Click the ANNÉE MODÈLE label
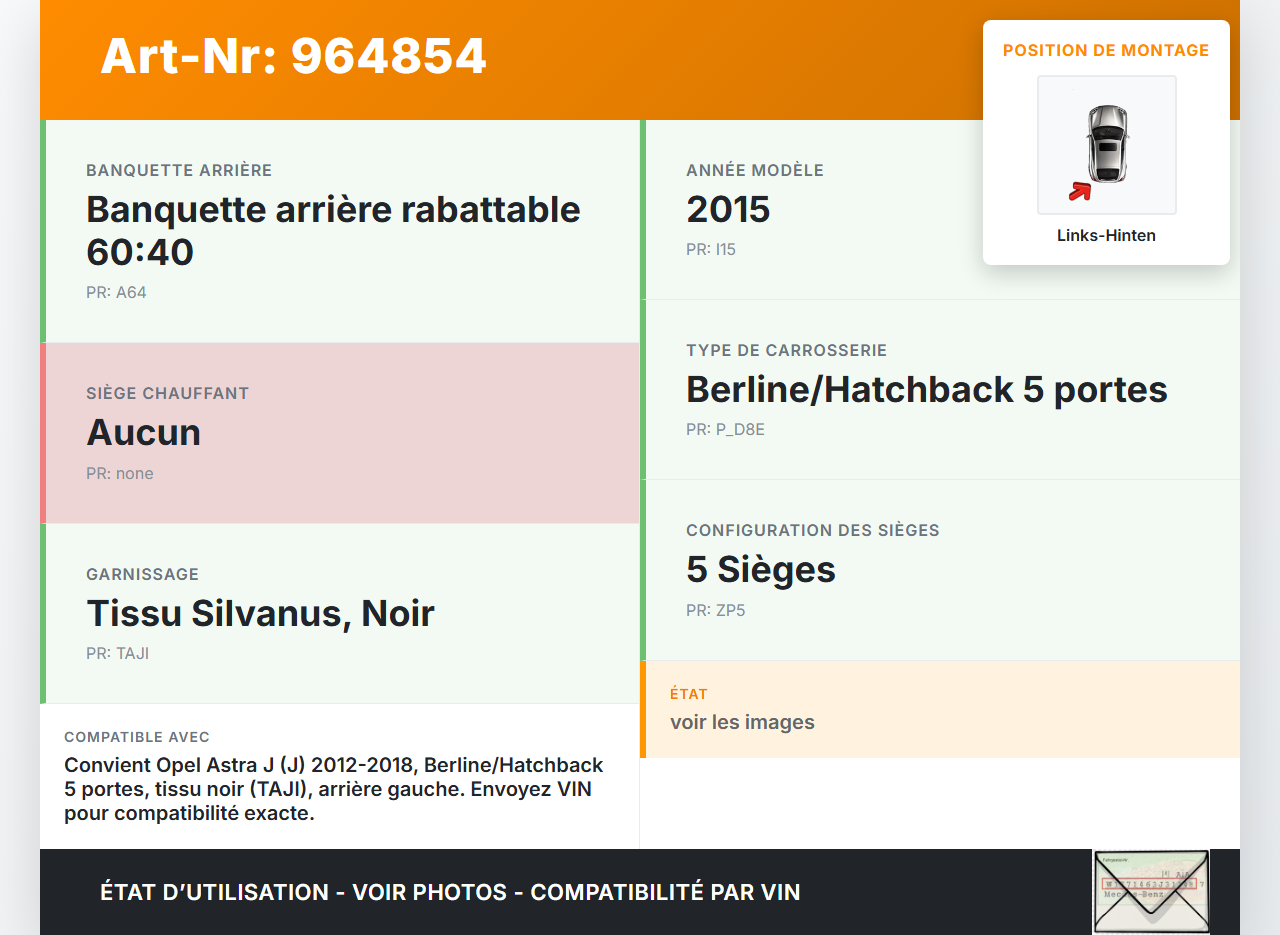Screen dimensions: 1280x935 click(x=755, y=171)
